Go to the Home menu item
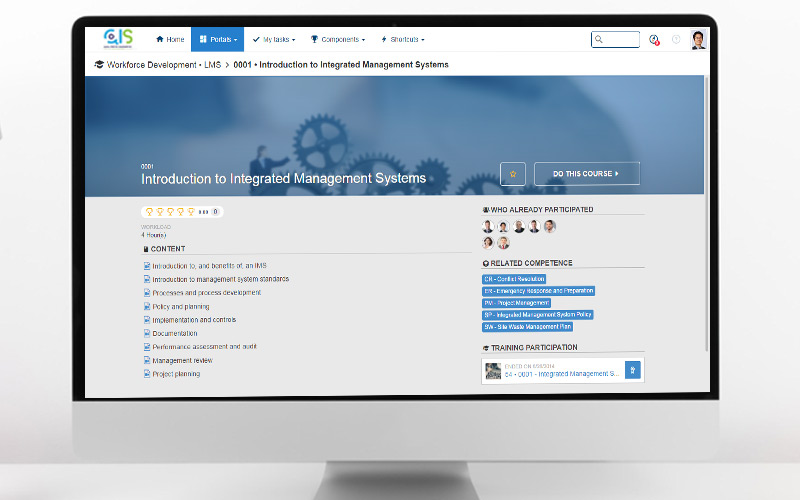800x500 pixels. click(170, 40)
